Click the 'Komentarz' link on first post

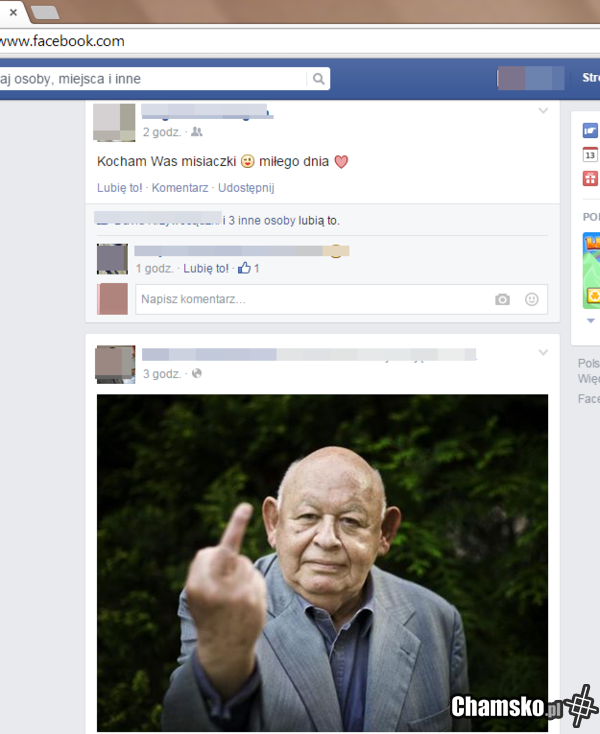[x=180, y=188]
